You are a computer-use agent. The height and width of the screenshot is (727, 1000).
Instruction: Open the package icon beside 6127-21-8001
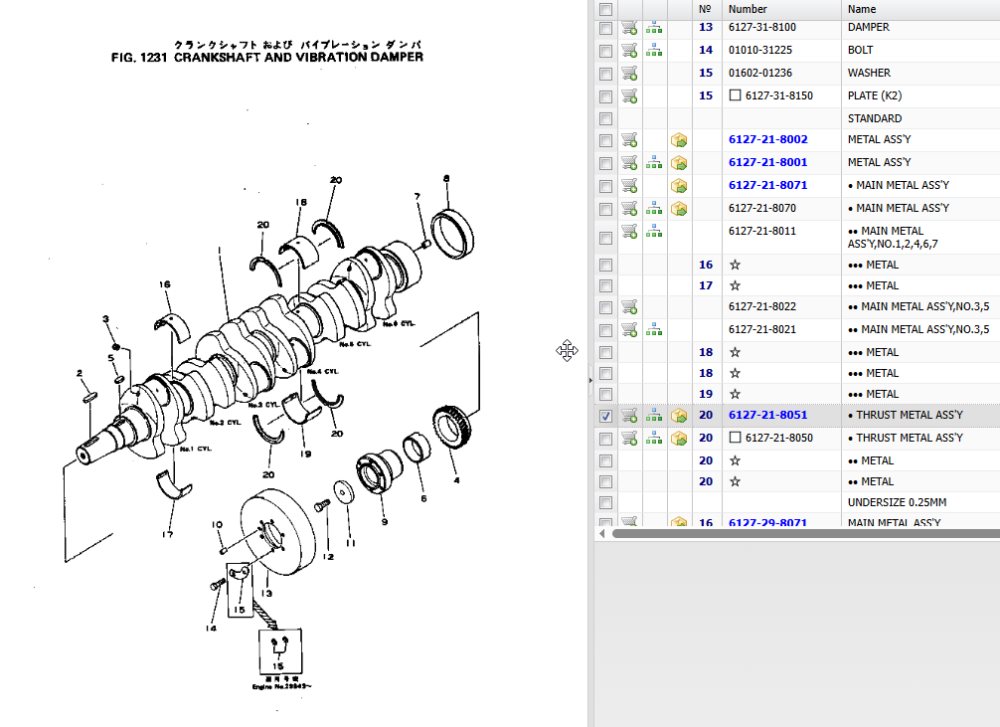click(679, 163)
